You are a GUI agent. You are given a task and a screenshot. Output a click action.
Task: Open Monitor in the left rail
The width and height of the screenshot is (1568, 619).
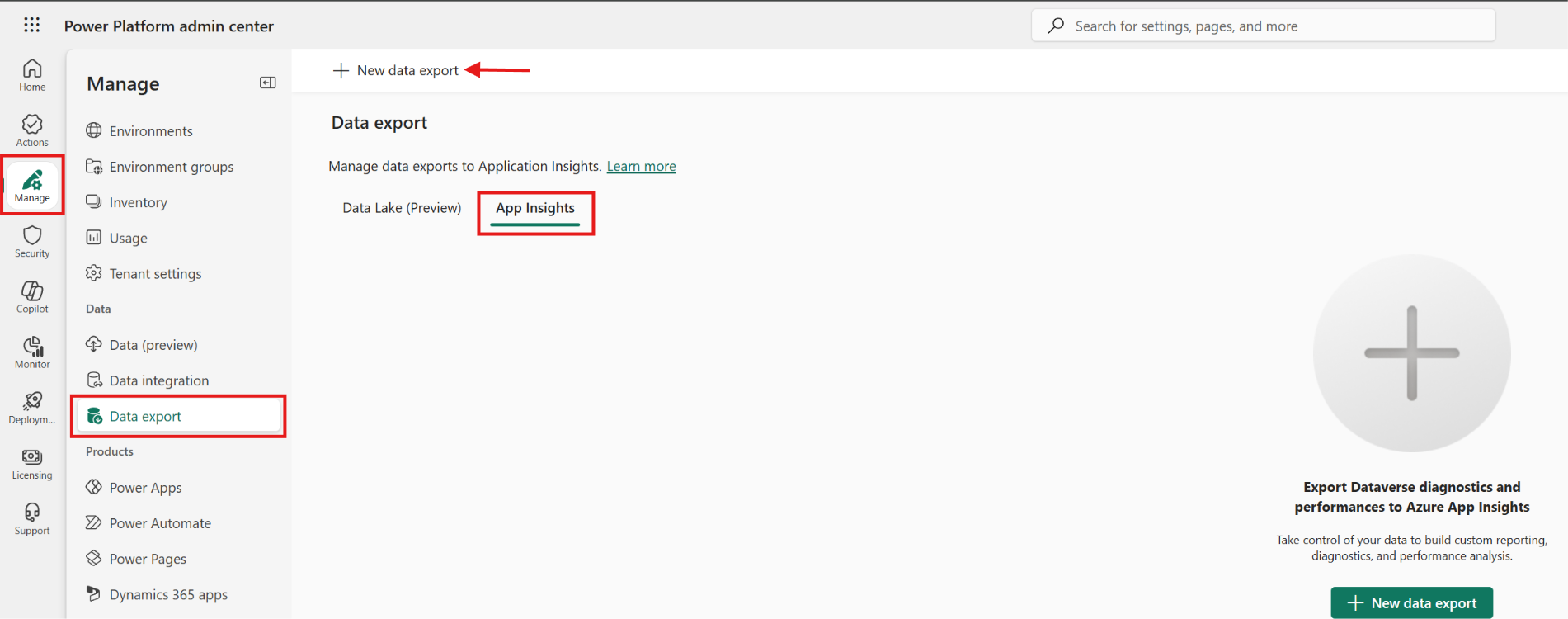[x=32, y=352]
